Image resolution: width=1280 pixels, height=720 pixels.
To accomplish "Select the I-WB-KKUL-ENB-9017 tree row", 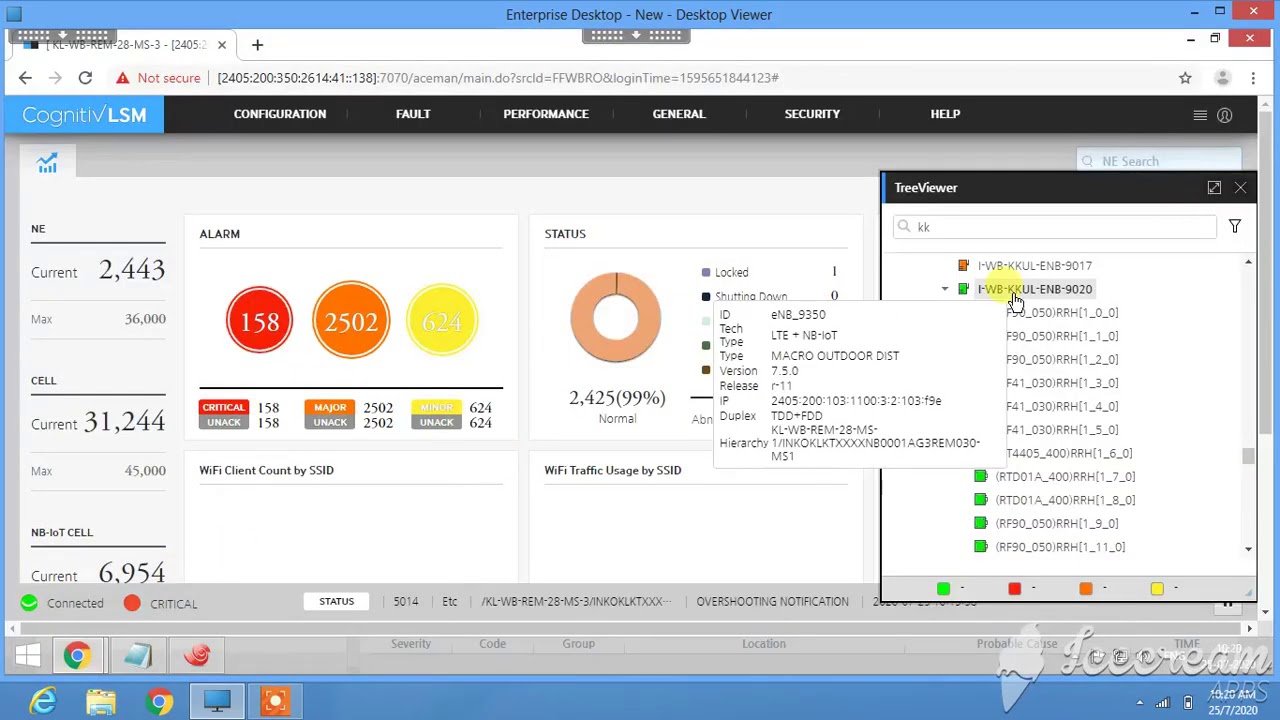I will tap(1035, 266).
